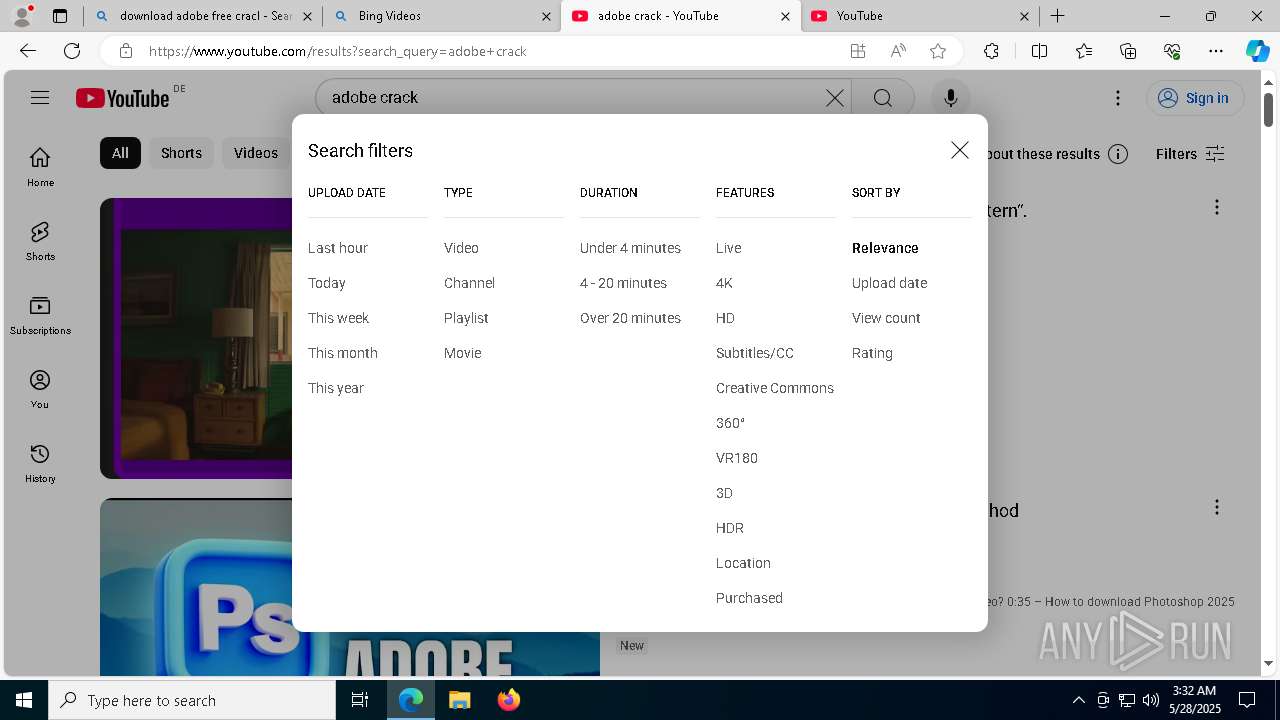Image resolution: width=1280 pixels, height=720 pixels.
Task: Open the Extensions puzzle icon
Action: click(991, 51)
